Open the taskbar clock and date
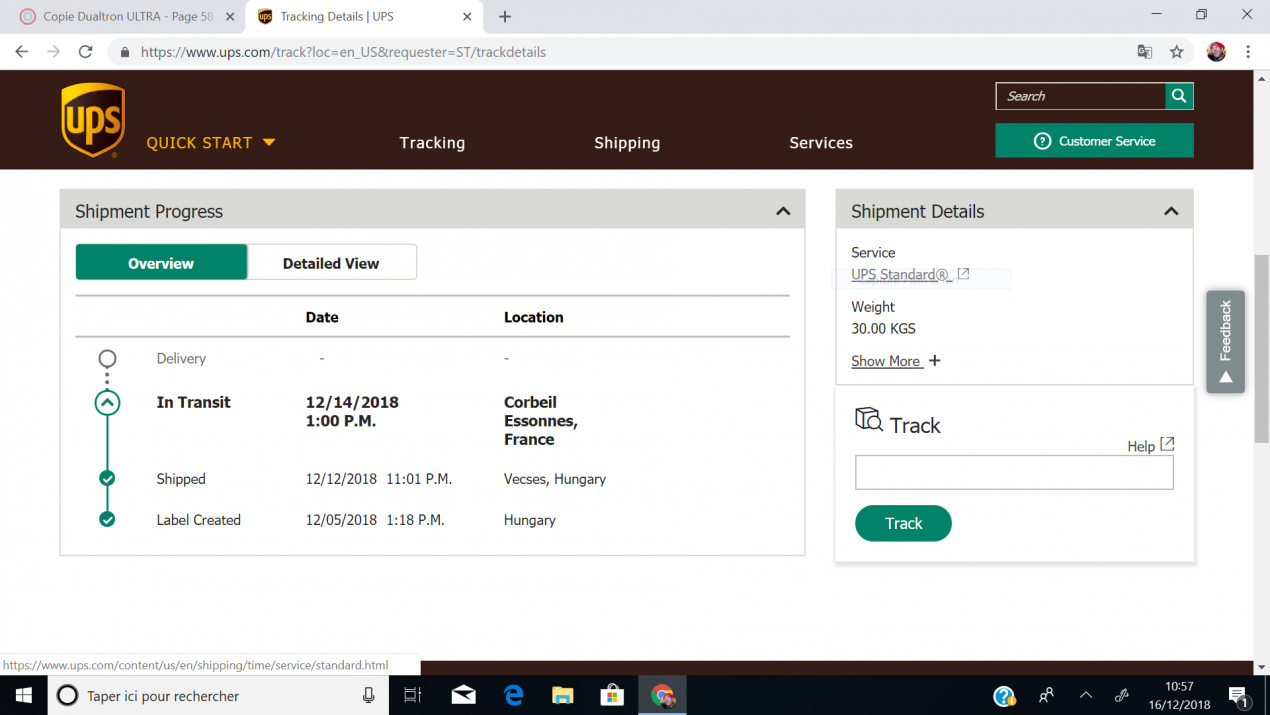Screen dimensions: 1270x715 coord(1180,695)
